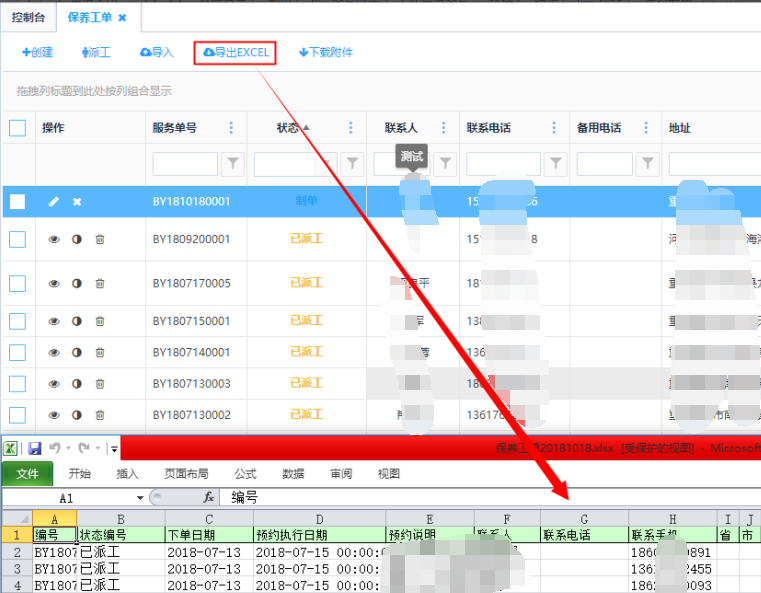Click the 服务单号 filter input field
Viewport: 761px width, 593px height.
(185, 163)
